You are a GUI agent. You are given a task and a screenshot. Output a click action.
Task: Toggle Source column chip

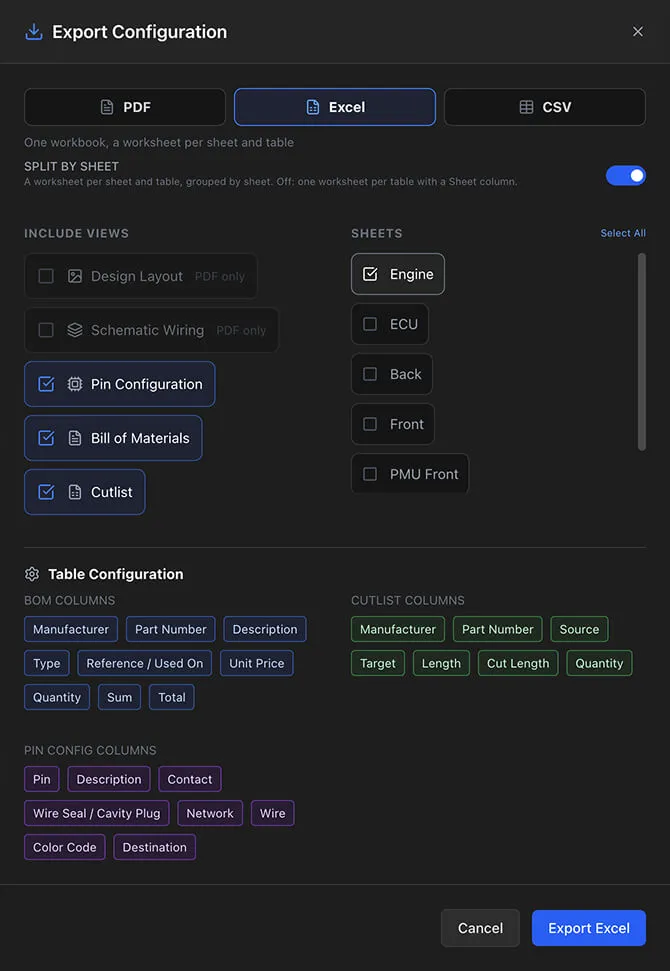click(580, 629)
